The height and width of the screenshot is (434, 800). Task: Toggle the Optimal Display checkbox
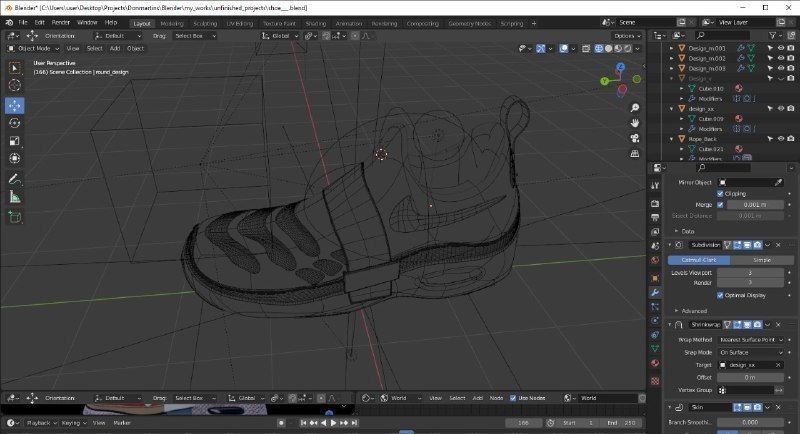pos(720,295)
